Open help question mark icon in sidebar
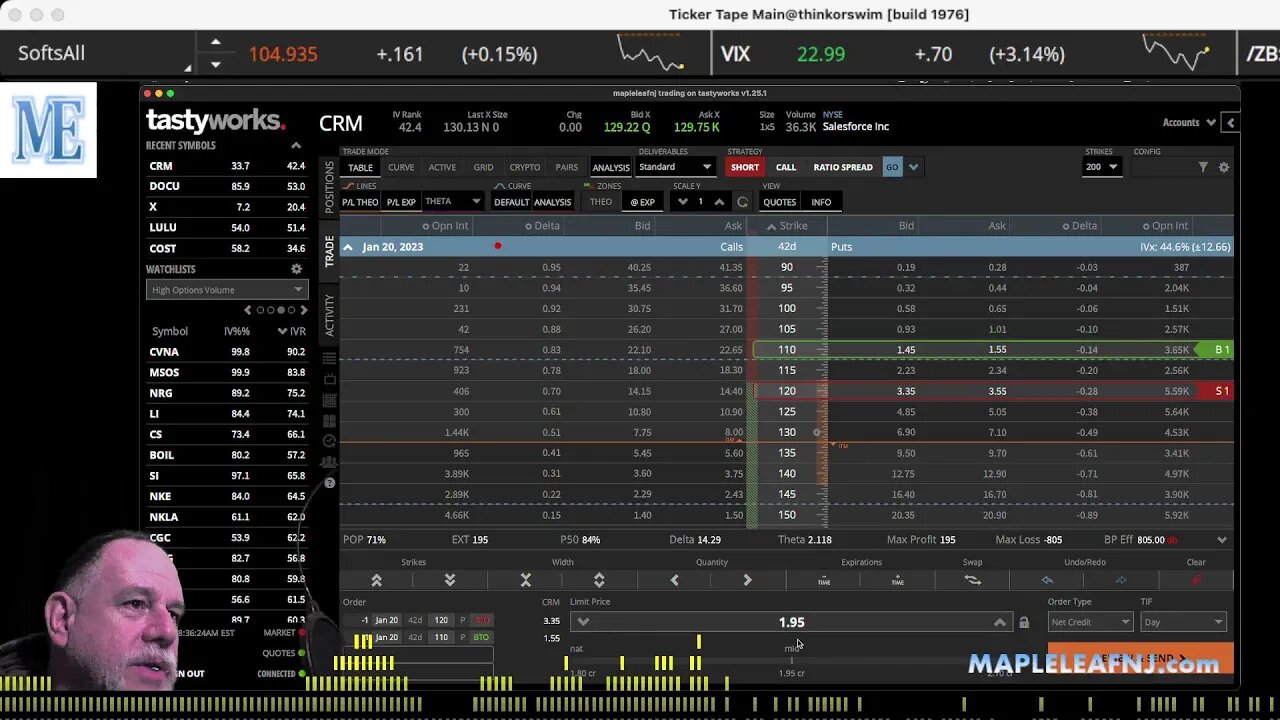 pos(329,483)
